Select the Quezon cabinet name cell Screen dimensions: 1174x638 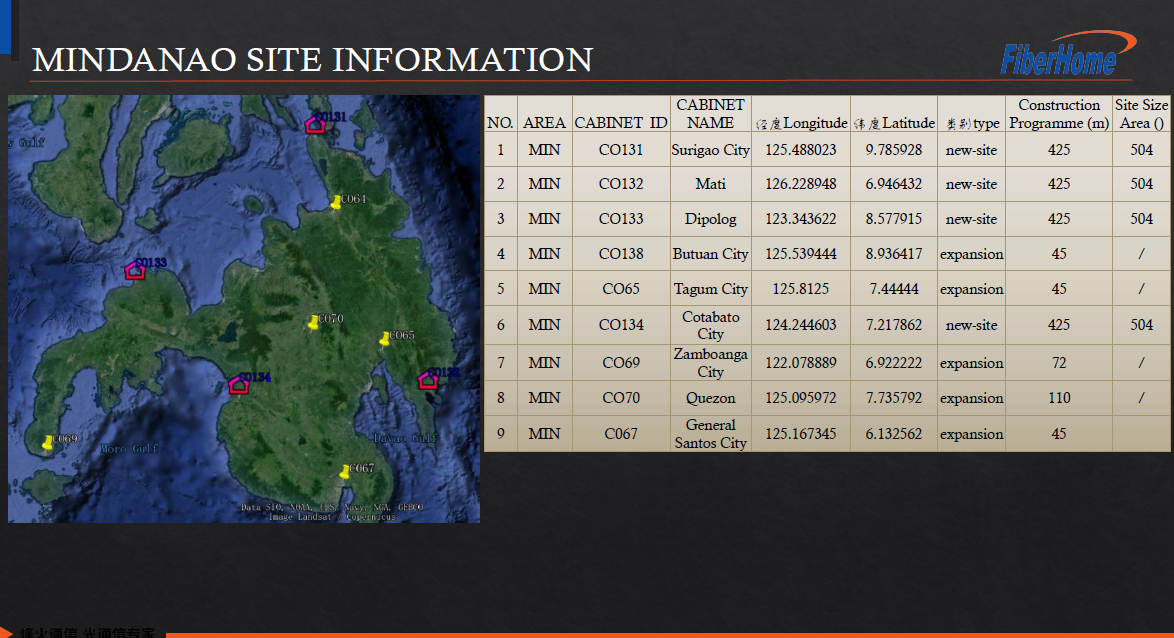click(x=711, y=398)
